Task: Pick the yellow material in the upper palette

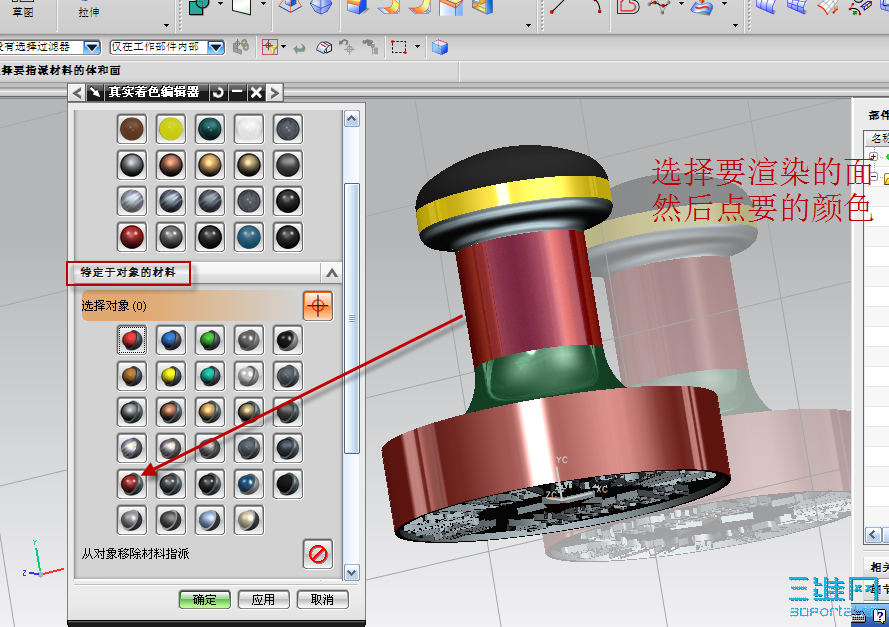Action: tap(171, 129)
